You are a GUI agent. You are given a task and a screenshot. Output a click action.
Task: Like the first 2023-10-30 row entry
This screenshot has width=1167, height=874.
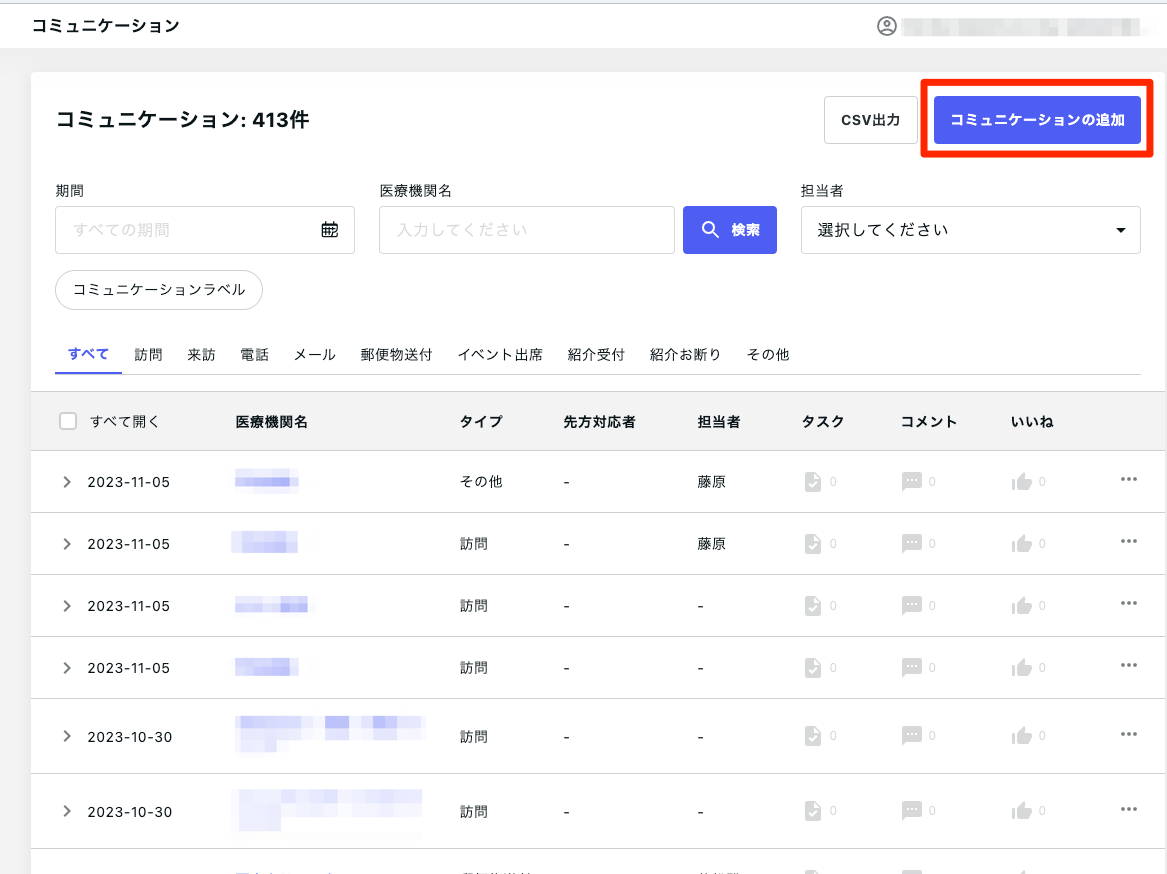[1022, 736]
